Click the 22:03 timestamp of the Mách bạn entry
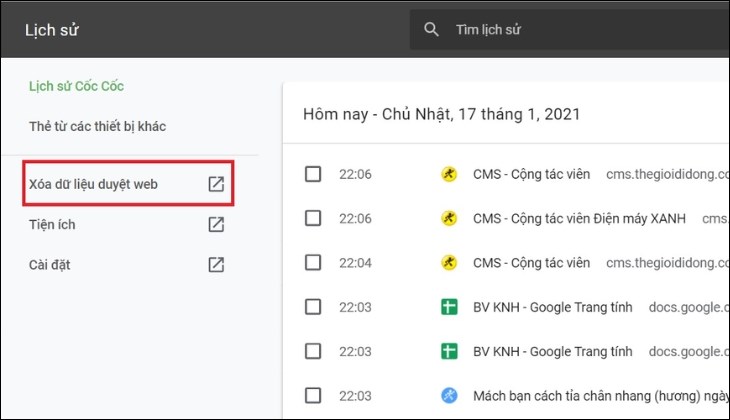Image resolution: width=730 pixels, height=420 pixels. [x=355, y=396]
